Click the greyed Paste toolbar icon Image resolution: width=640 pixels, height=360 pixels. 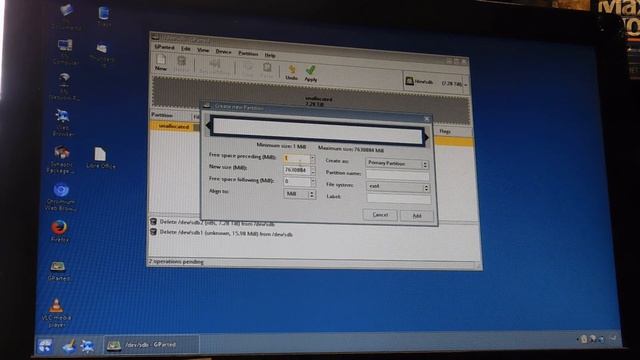pos(267,70)
